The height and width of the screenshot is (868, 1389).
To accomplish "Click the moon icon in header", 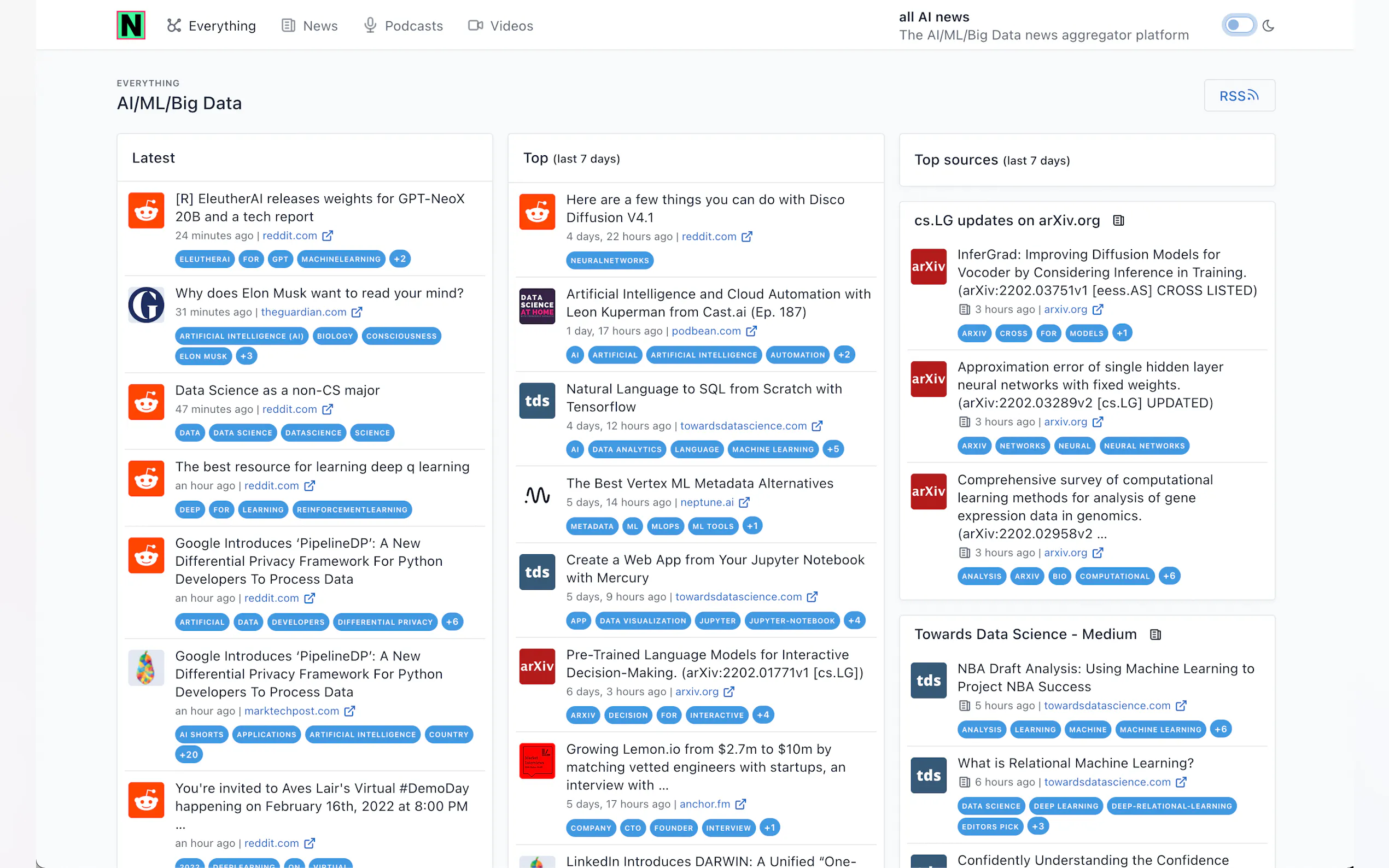I will tap(1268, 26).
